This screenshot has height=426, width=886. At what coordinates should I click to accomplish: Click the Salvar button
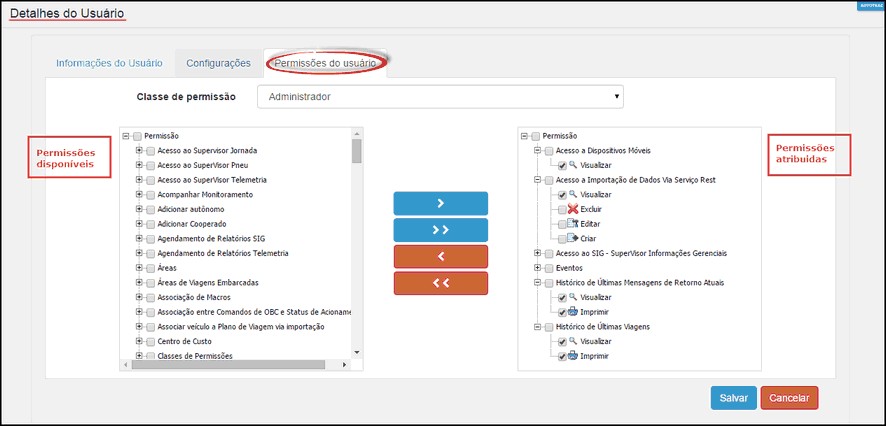pos(733,398)
